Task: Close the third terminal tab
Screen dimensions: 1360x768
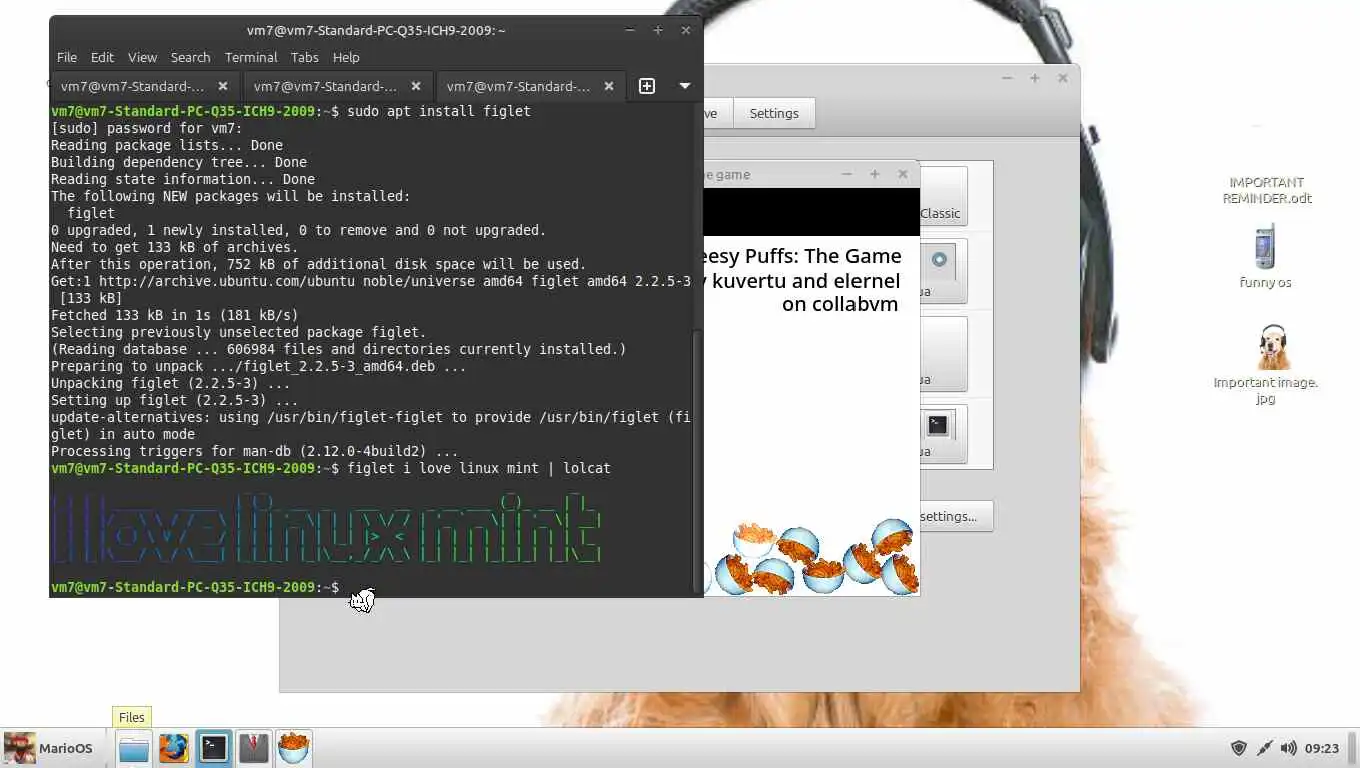Action: (609, 86)
